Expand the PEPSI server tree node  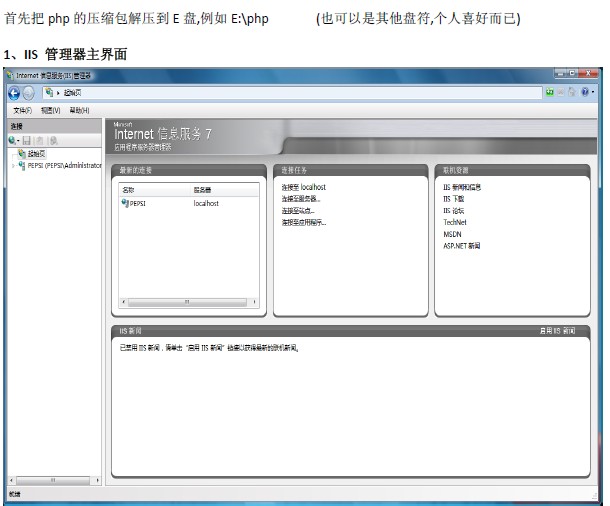13,166
